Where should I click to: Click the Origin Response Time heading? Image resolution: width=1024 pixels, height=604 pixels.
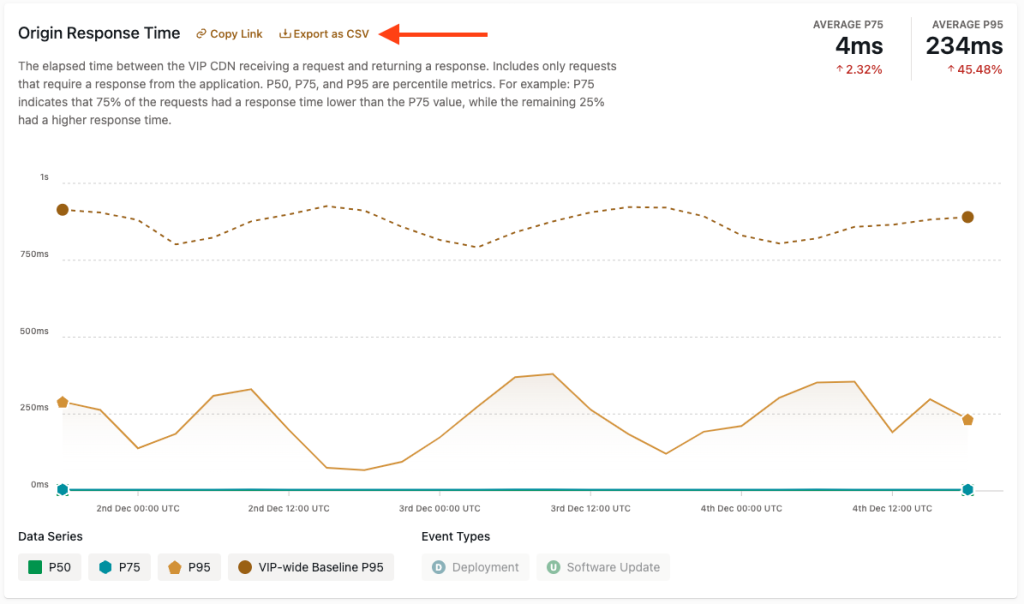(99, 33)
